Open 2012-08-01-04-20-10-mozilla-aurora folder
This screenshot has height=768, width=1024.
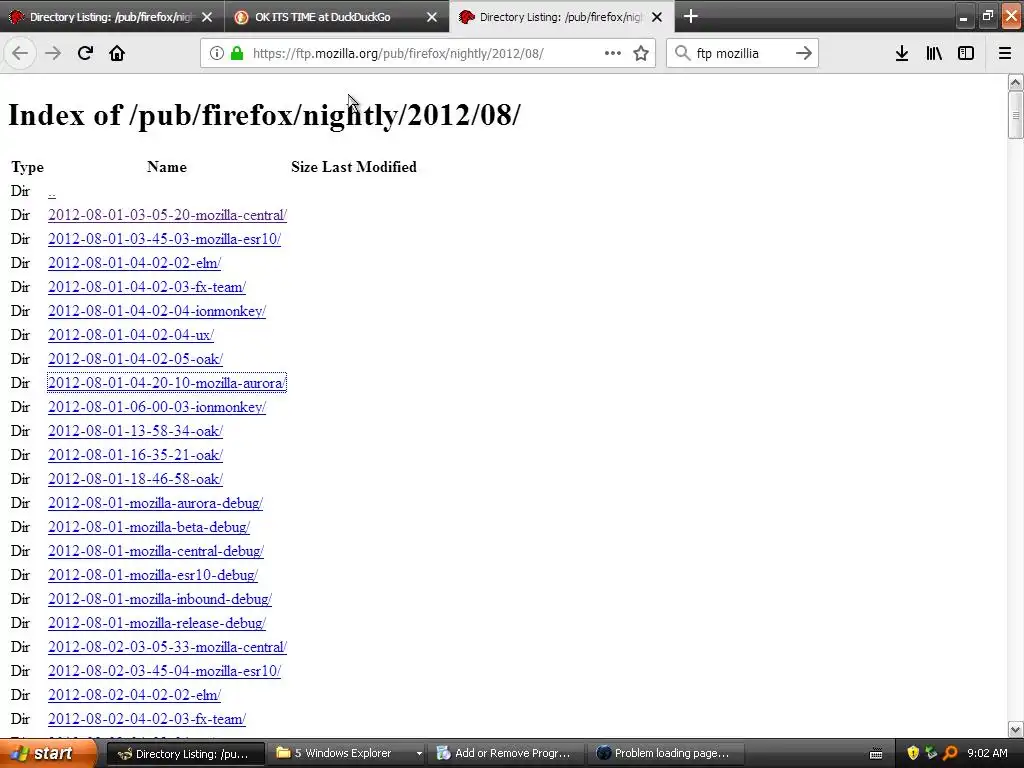click(x=167, y=383)
